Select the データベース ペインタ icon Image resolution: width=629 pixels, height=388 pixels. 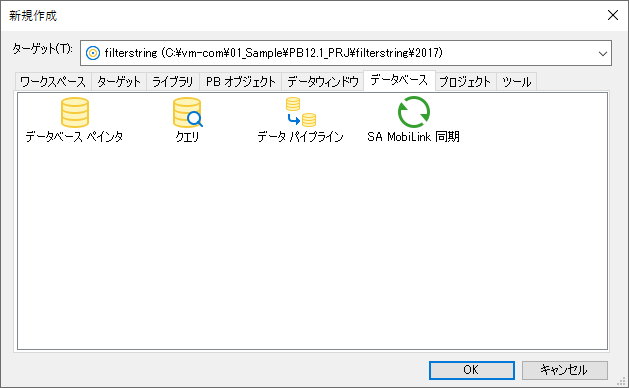[x=75, y=112]
